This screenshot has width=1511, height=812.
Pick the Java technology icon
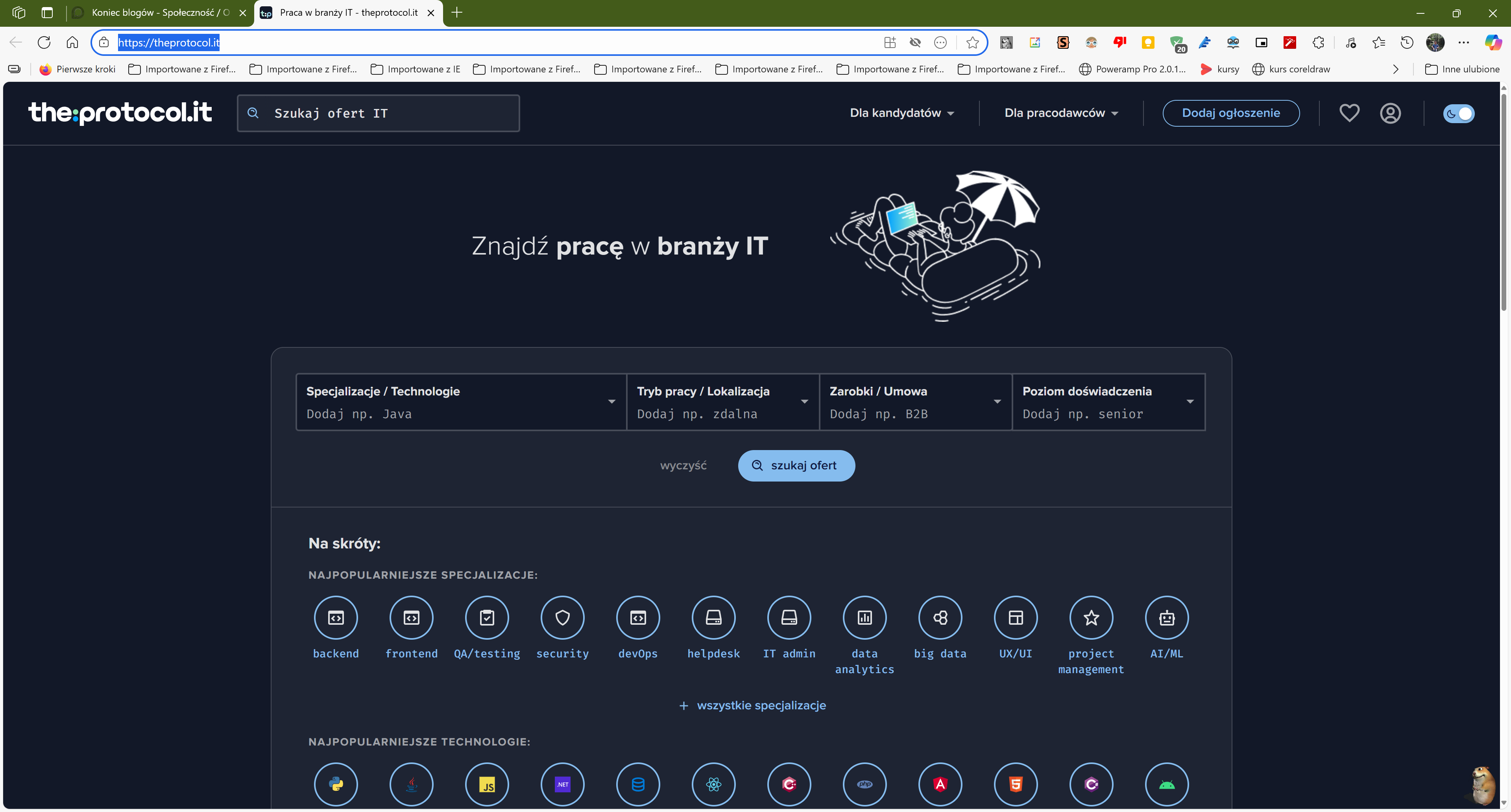[411, 784]
